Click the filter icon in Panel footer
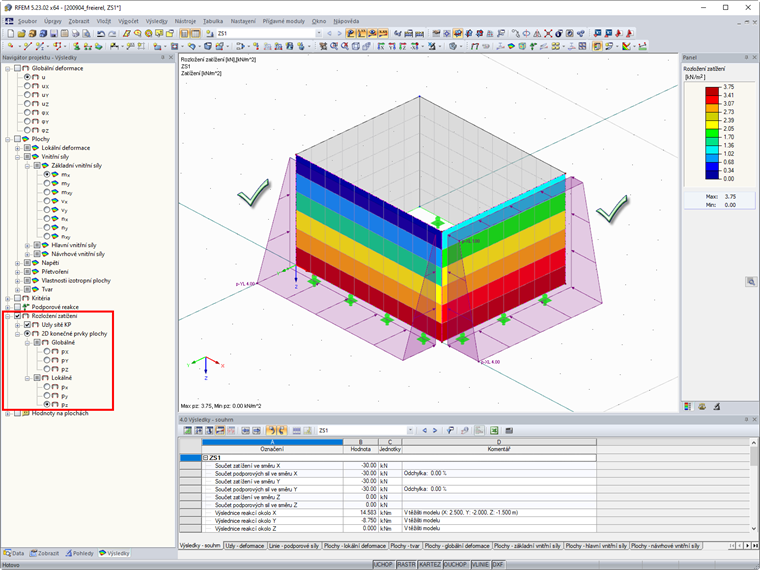Screen dimensions: 760x570 [716, 407]
